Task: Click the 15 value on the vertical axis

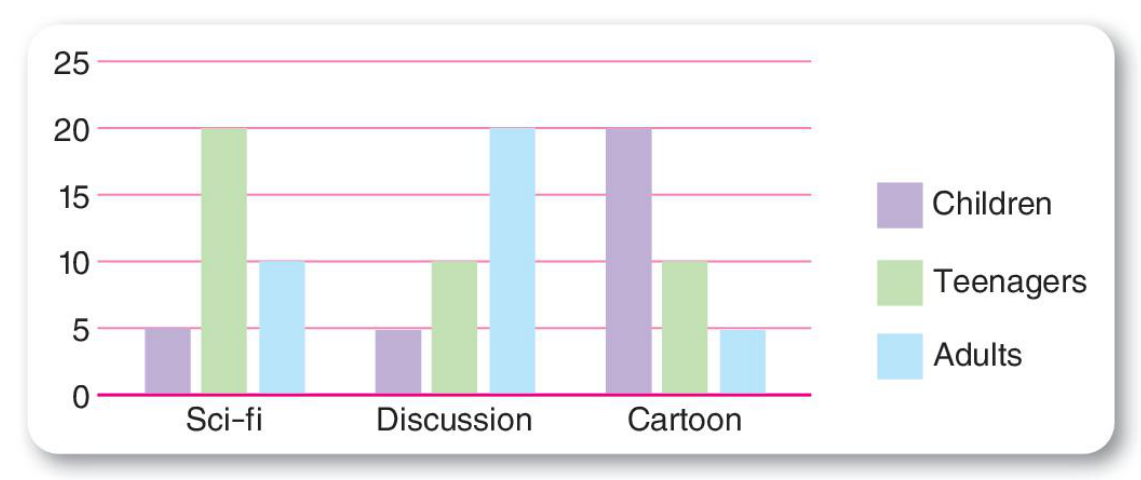Action: coord(71,196)
